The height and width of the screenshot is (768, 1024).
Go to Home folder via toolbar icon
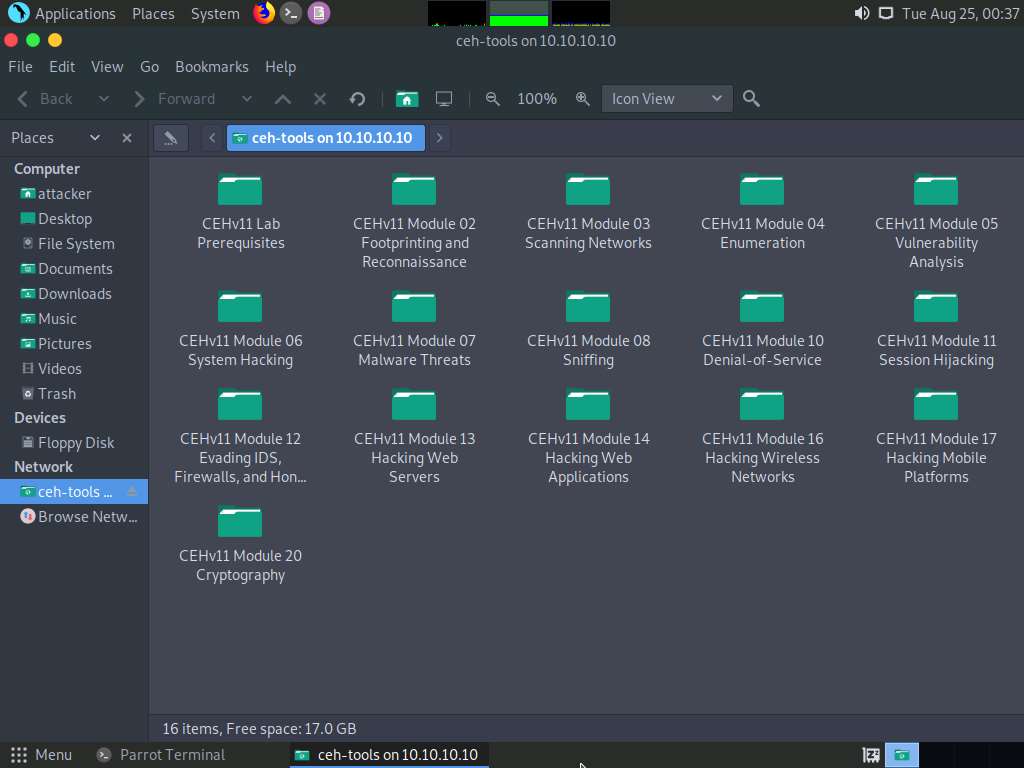pos(407,99)
